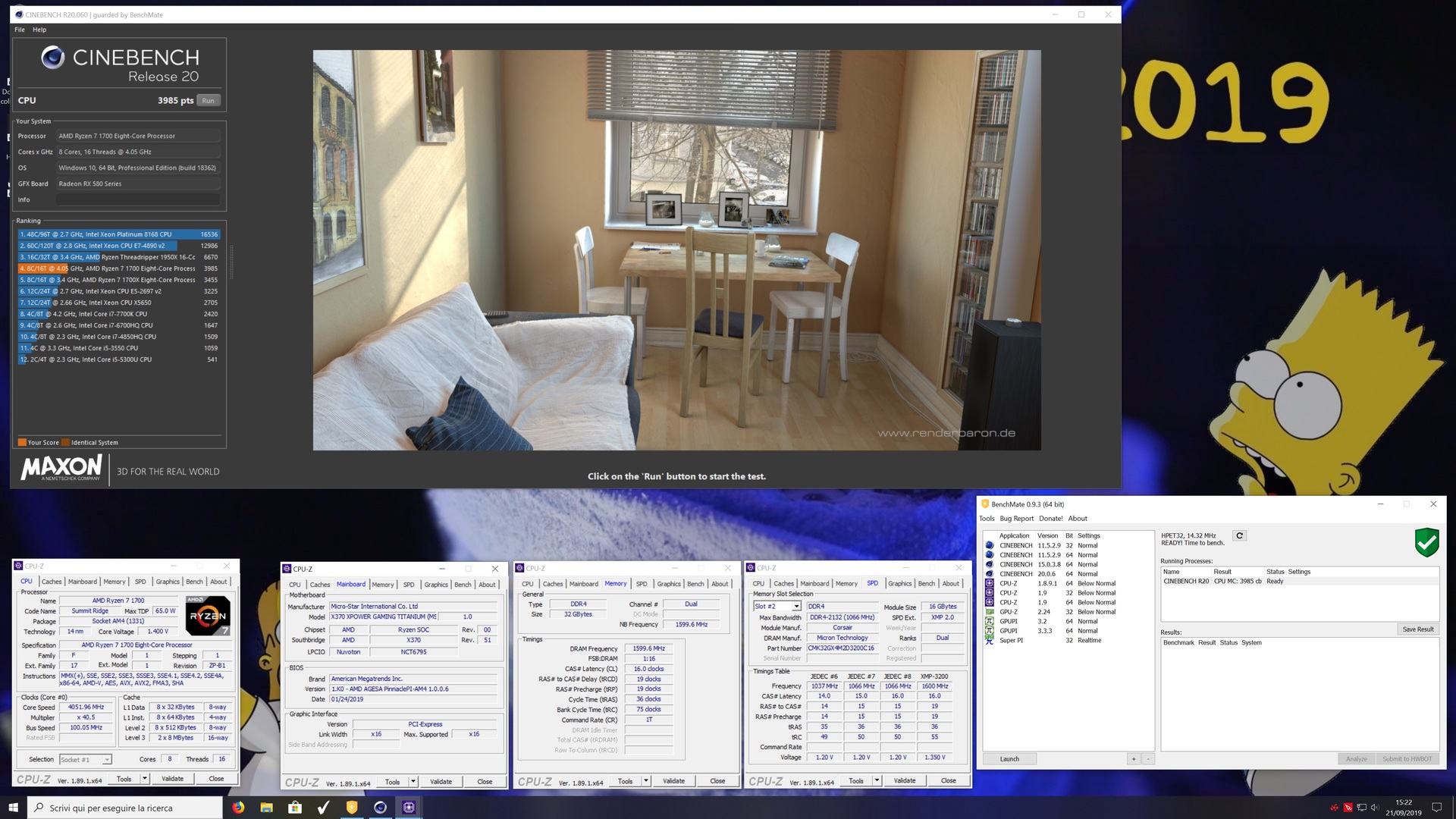The width and height of the screenshot is (1456, 819).
Task: Select the Ryzen Threadripper 1950X ranking row
Action: pyautogui.click(x=119, y=257)
